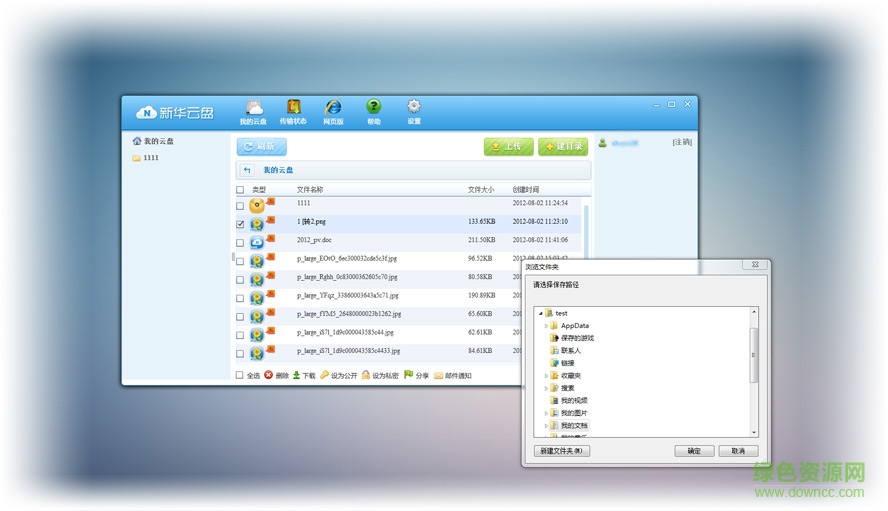Screen dimensions: 888x511
Task: Click 下载 download in the bottom bar
Action: click(x=303, y=376)
